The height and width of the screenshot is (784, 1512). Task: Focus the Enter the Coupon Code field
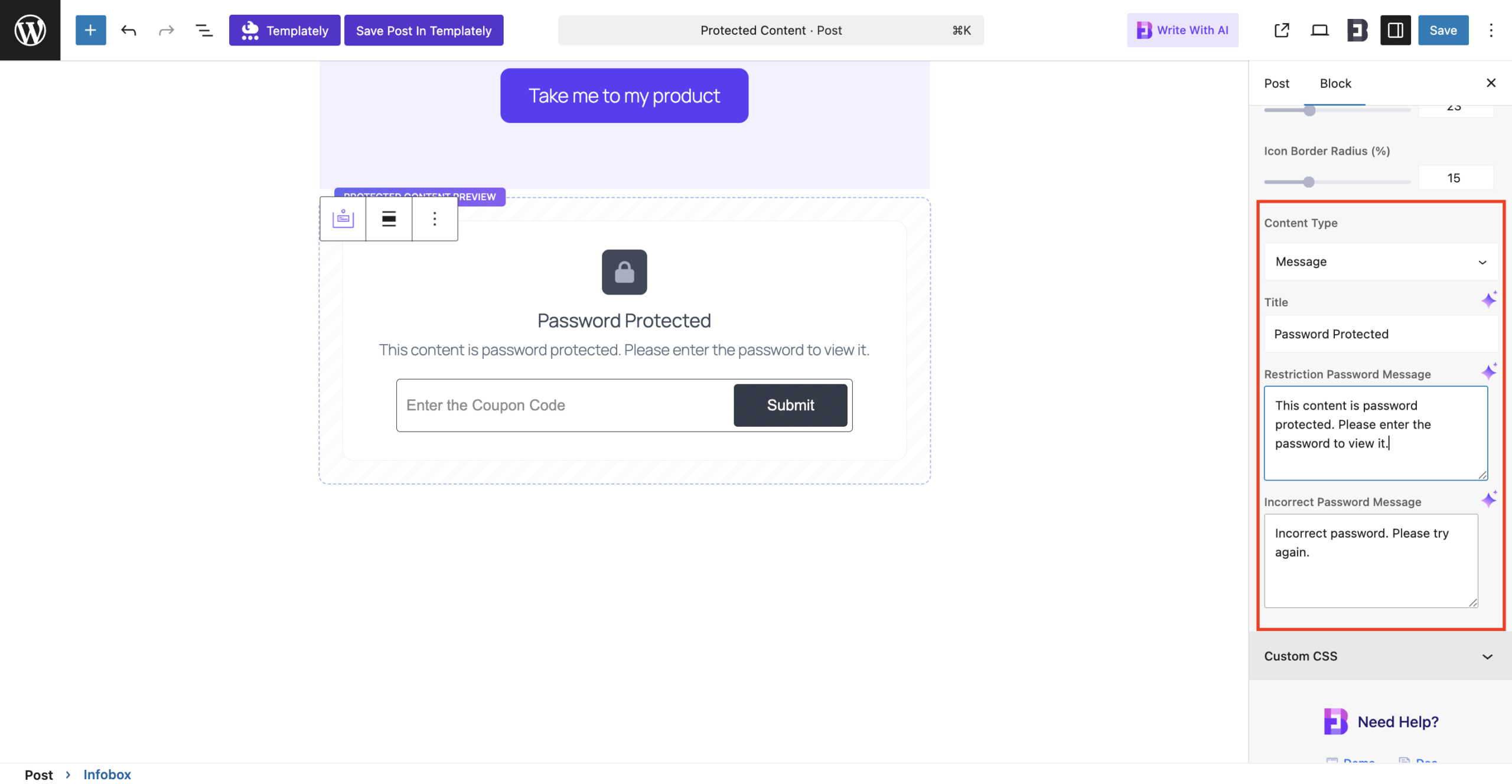(565, 406)
